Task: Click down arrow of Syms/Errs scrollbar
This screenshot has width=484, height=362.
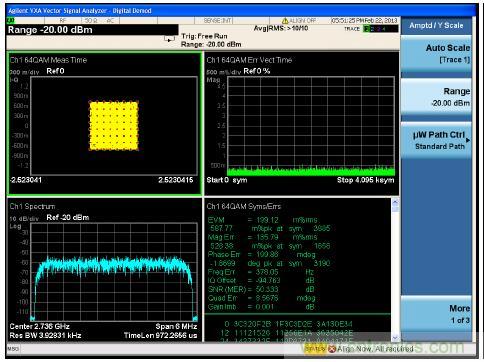Action: pyautogui.click(x=395, y=338)
